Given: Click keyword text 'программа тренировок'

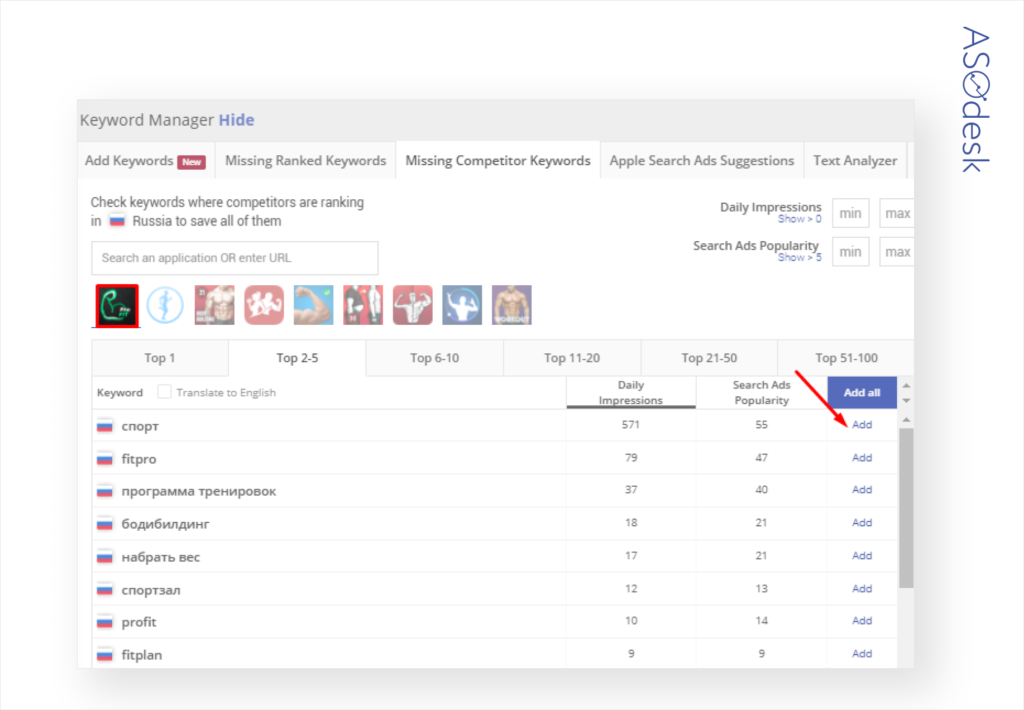Looking at the screenshot, I should 199,491.
